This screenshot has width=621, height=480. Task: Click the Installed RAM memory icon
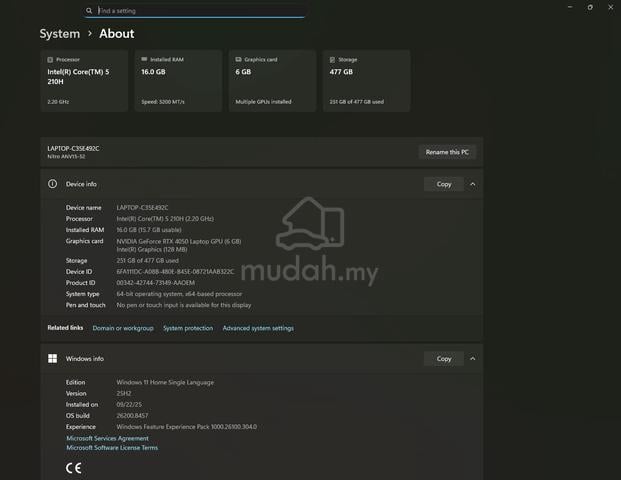144,59
